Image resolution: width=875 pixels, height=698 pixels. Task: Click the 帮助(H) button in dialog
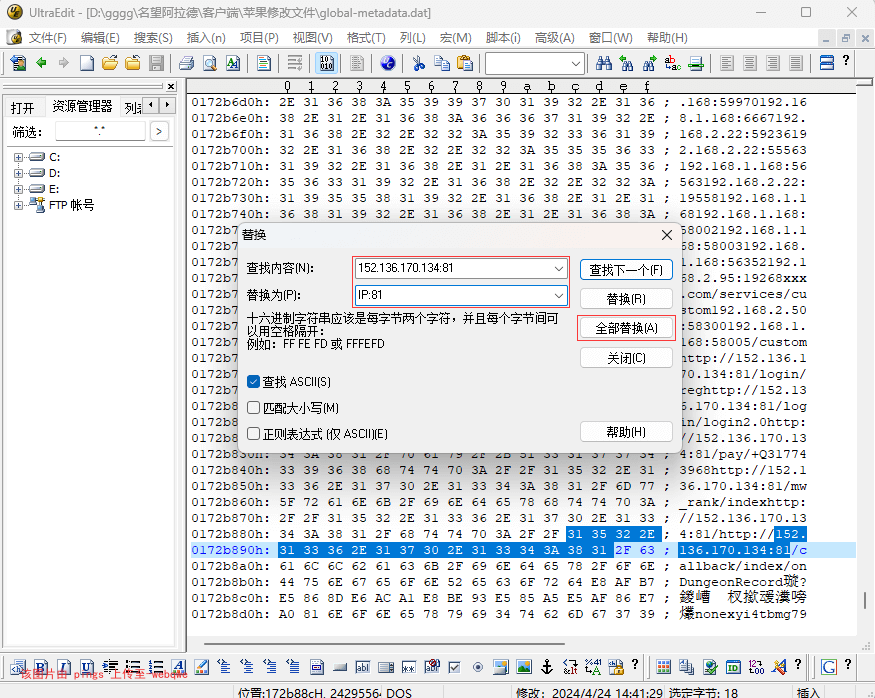(626, 432)
